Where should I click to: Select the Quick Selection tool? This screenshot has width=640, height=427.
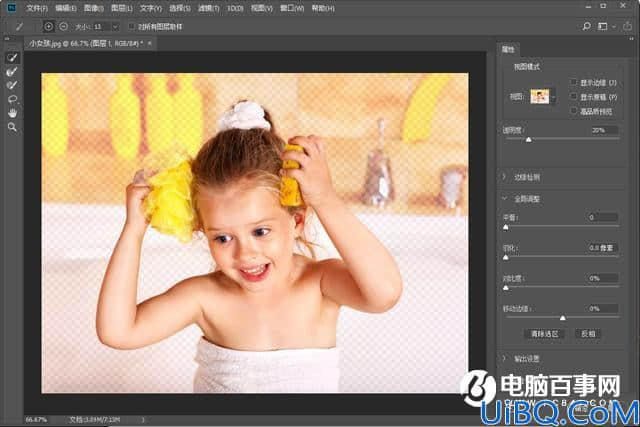pos(12,58)
